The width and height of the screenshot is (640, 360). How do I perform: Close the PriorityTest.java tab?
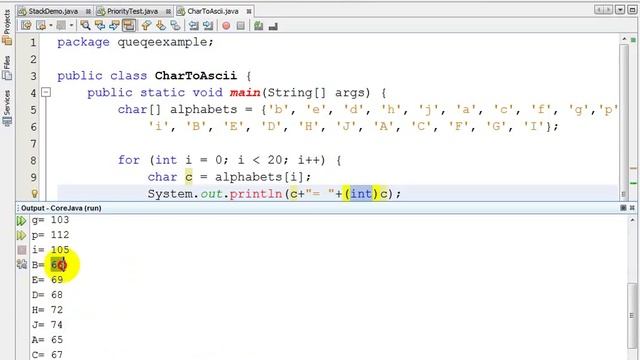(168, 11)
